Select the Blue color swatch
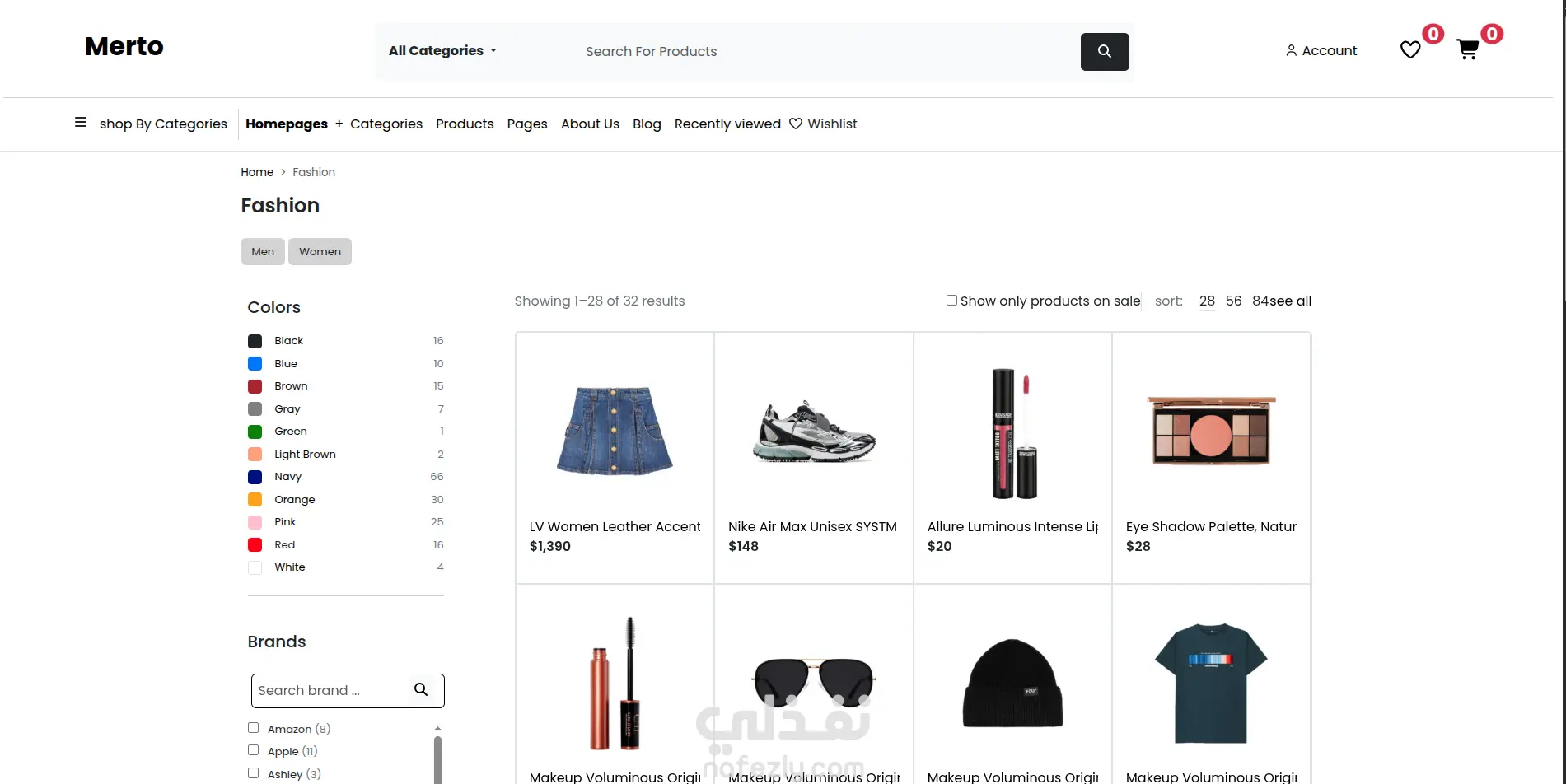Viewport: 1566px width, 784px height. tap(255, 364)
